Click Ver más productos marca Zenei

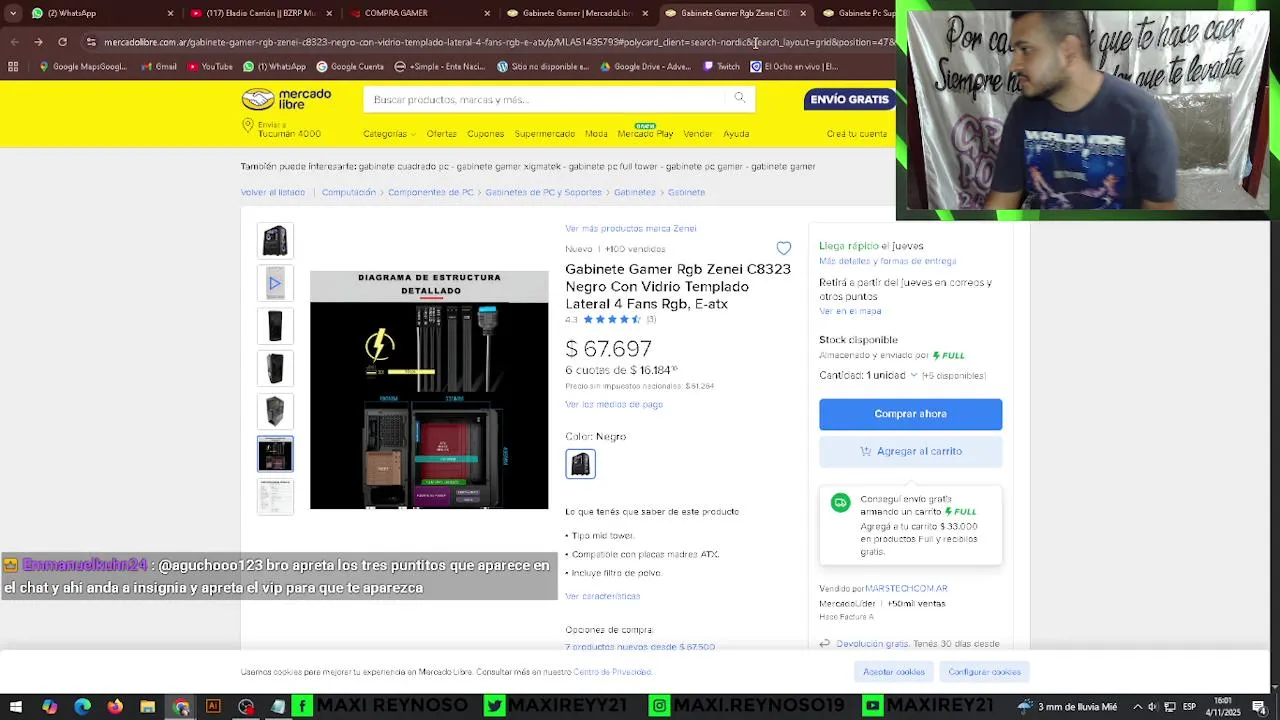[631, 229]
